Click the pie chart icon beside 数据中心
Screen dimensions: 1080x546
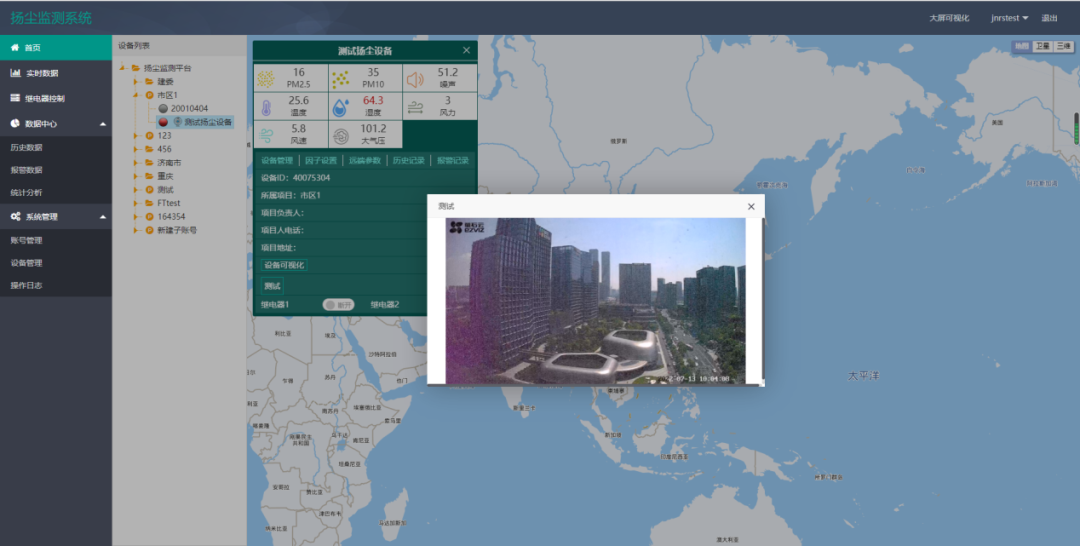coord(14,124)
